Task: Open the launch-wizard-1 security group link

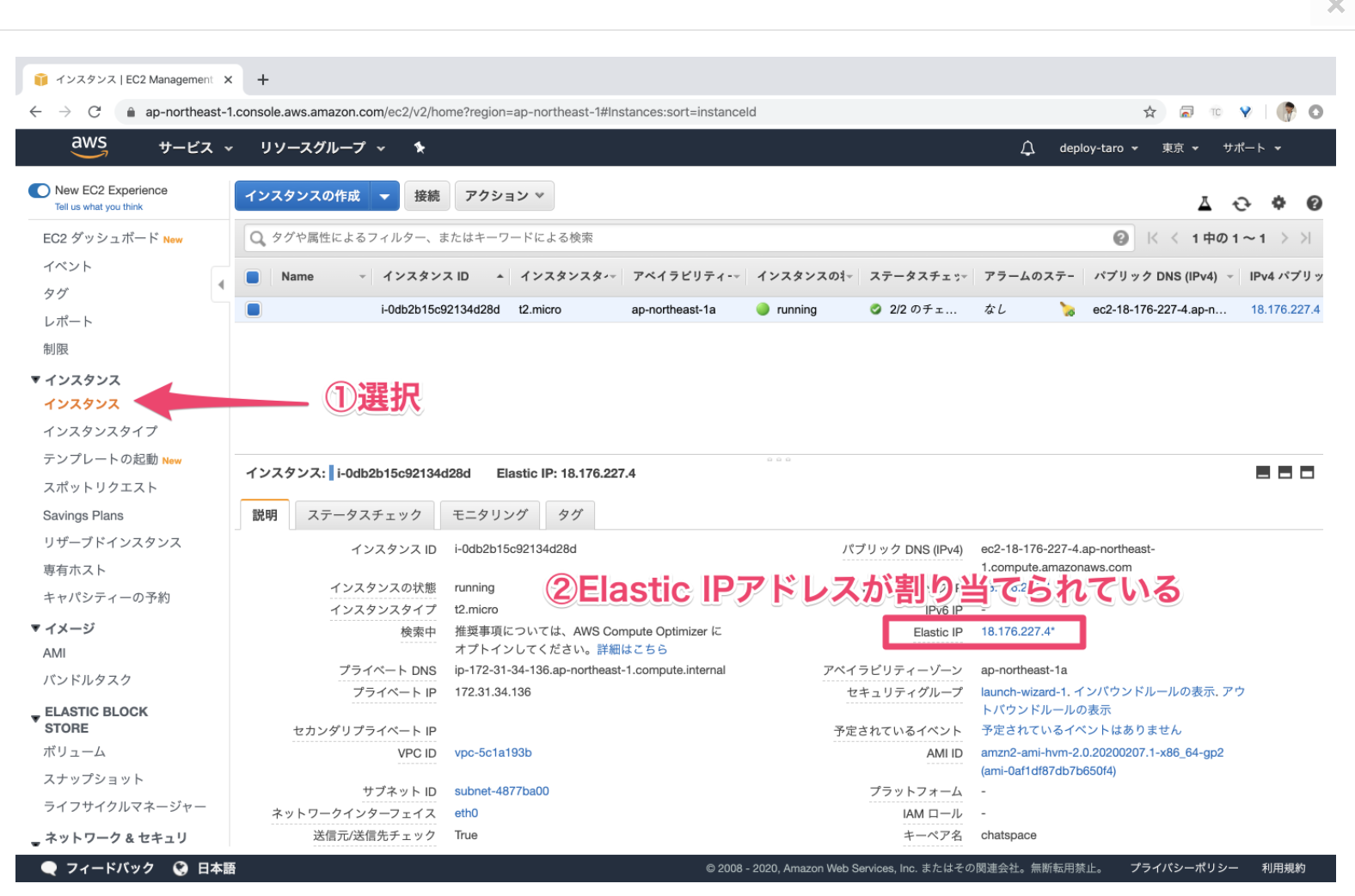Action: [x=1025, y=691]
